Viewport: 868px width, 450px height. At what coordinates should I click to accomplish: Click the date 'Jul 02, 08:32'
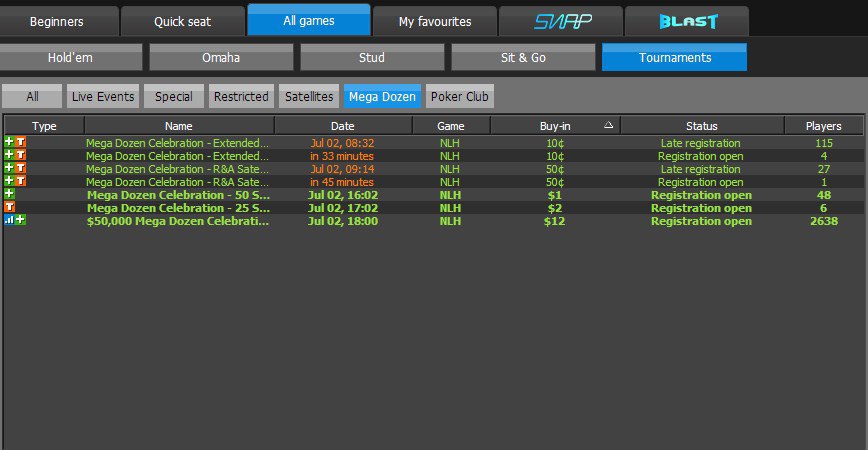[342, 143]
